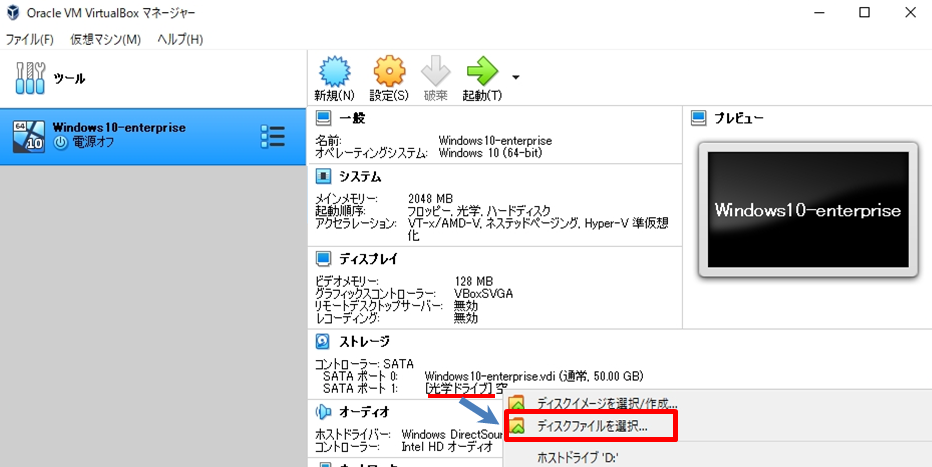Choose ディスクファイルを選択... menu entry

pyautogui.click(x=591, y=426)
